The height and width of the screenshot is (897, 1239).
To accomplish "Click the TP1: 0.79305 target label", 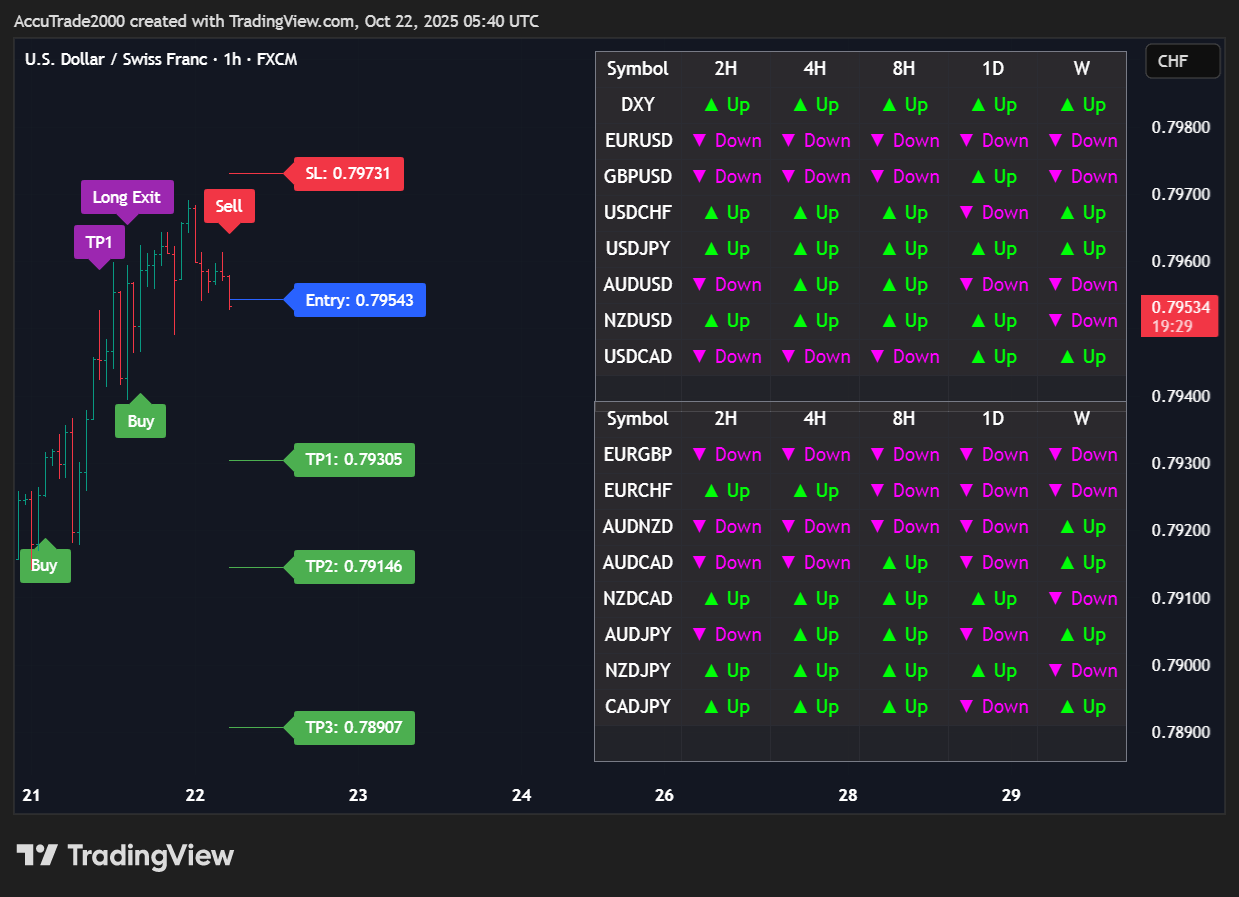I will [x=353, y=460].
